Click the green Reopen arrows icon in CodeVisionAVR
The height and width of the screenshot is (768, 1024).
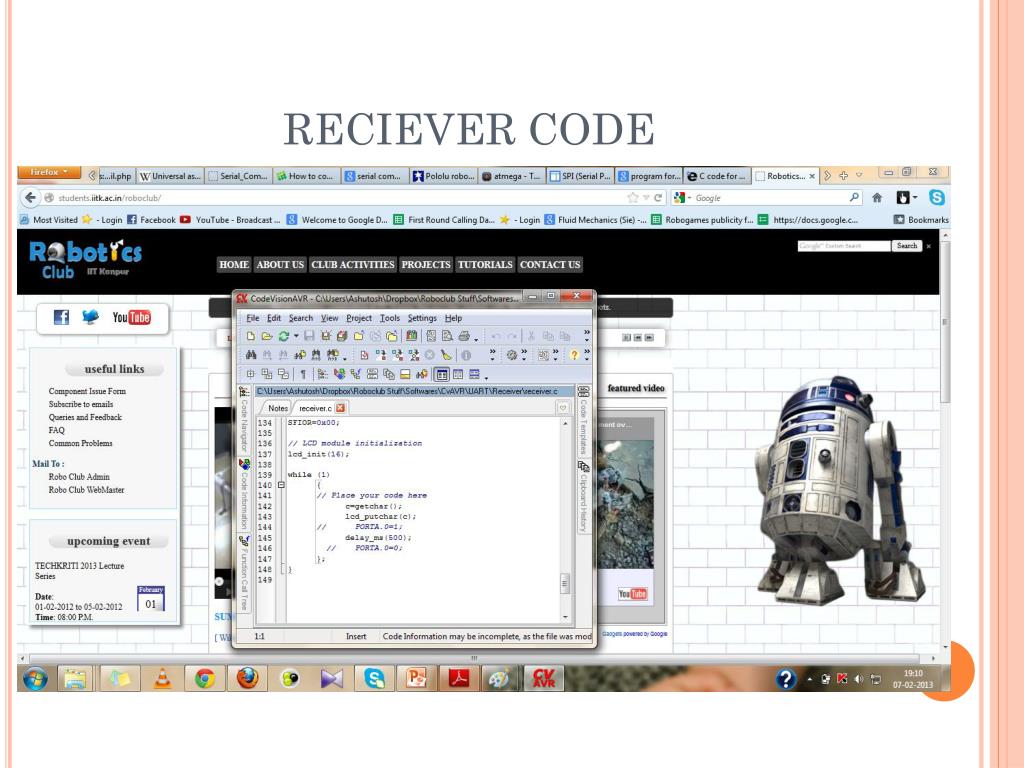283,336
